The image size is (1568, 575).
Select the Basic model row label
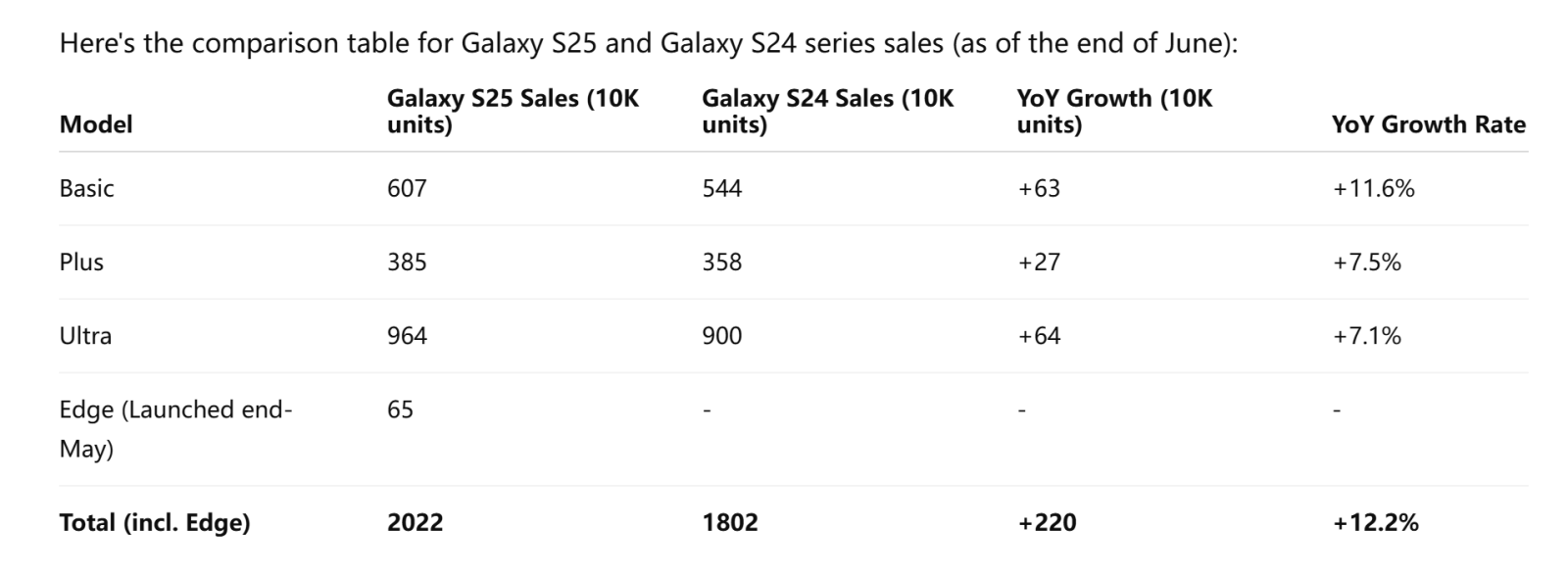[x=86, y=188]
